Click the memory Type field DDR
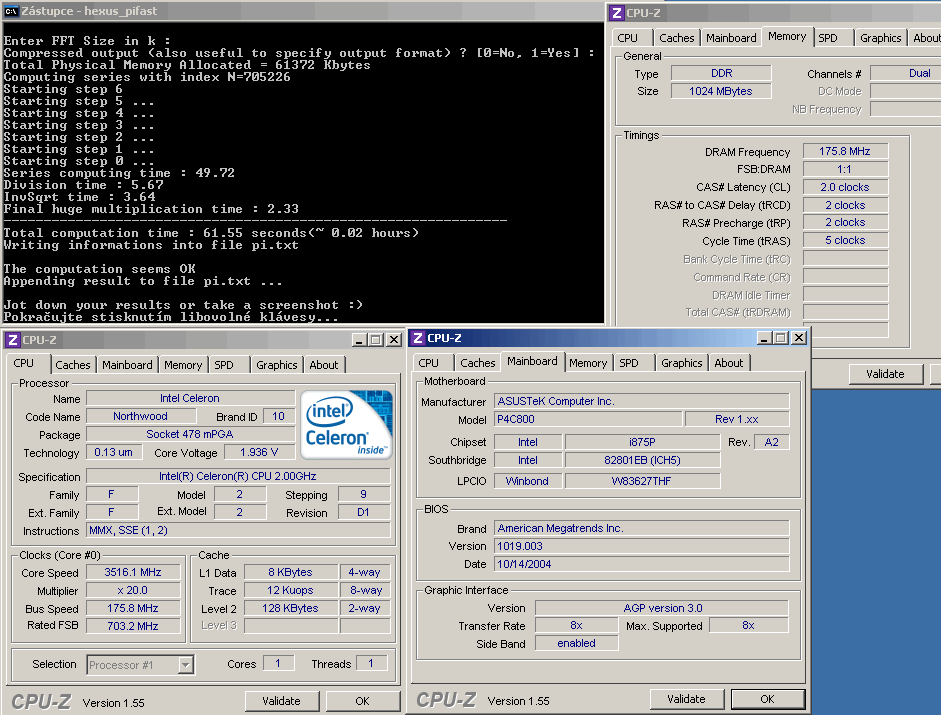 tap(721, 73)
